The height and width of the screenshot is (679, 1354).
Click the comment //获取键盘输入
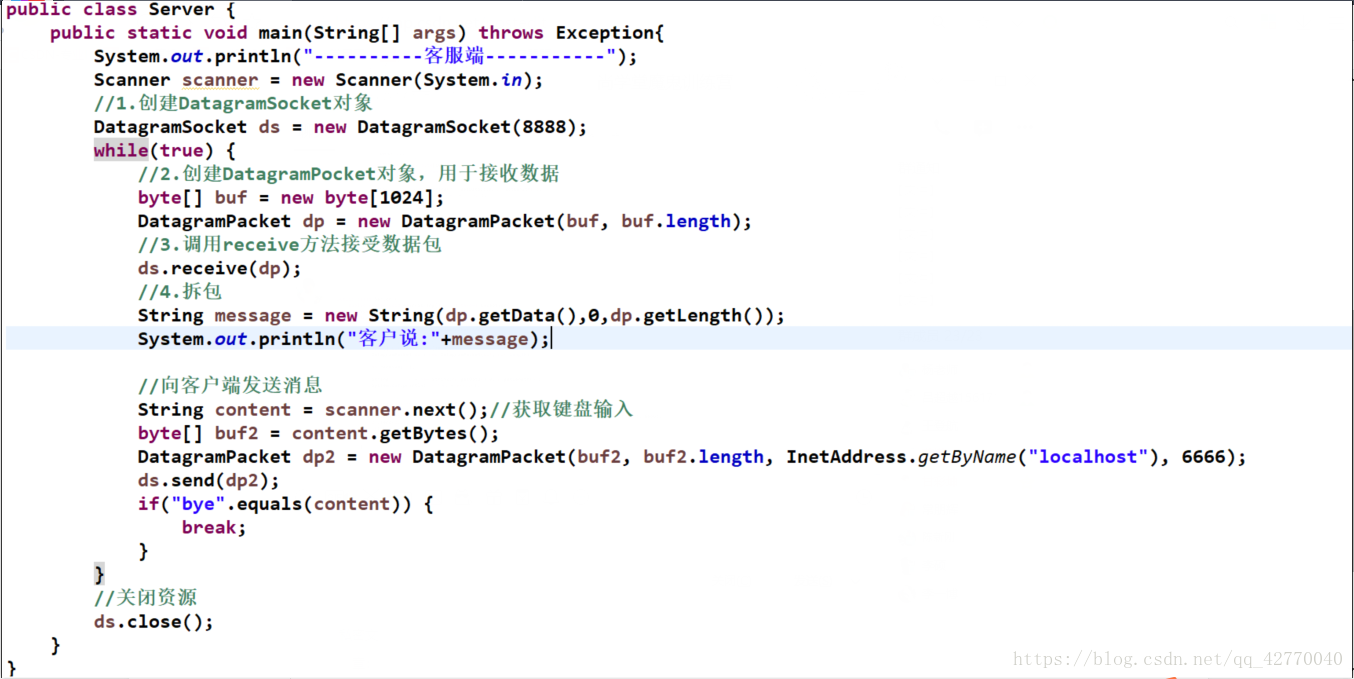561,410
